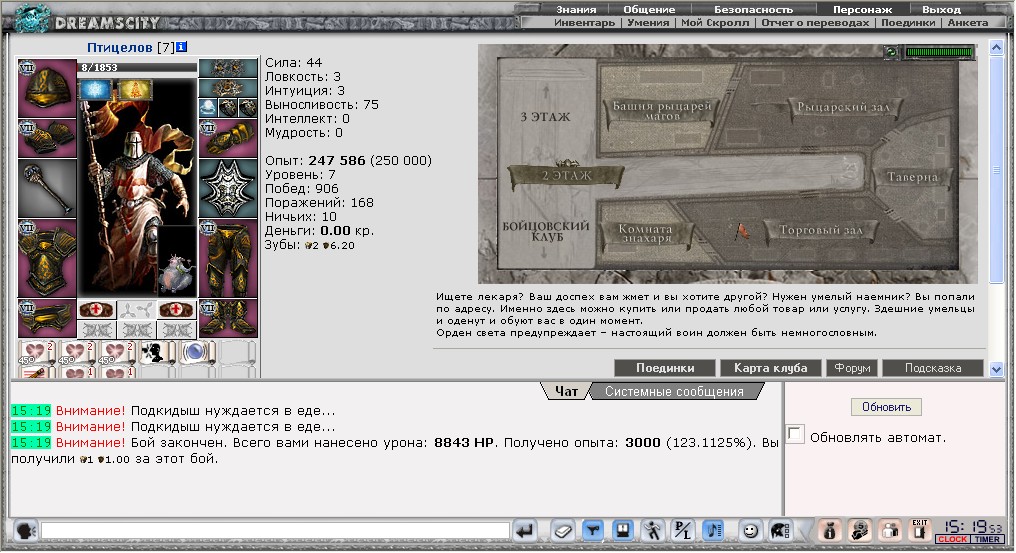Click the chat message input field
The width and height of the screenshot is (1016, 553).
pos(275,531)
